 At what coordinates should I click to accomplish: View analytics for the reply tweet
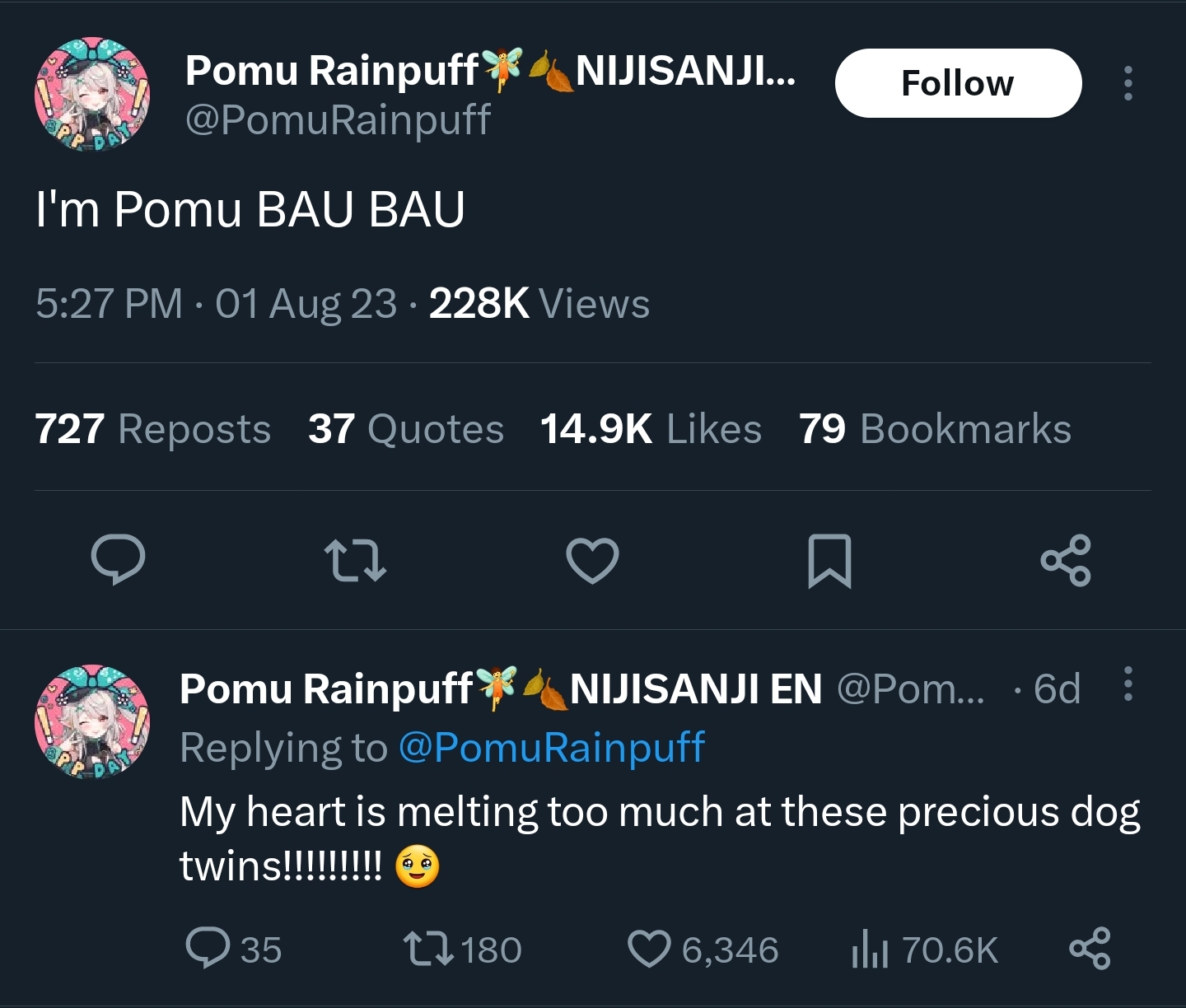point(870,949)
